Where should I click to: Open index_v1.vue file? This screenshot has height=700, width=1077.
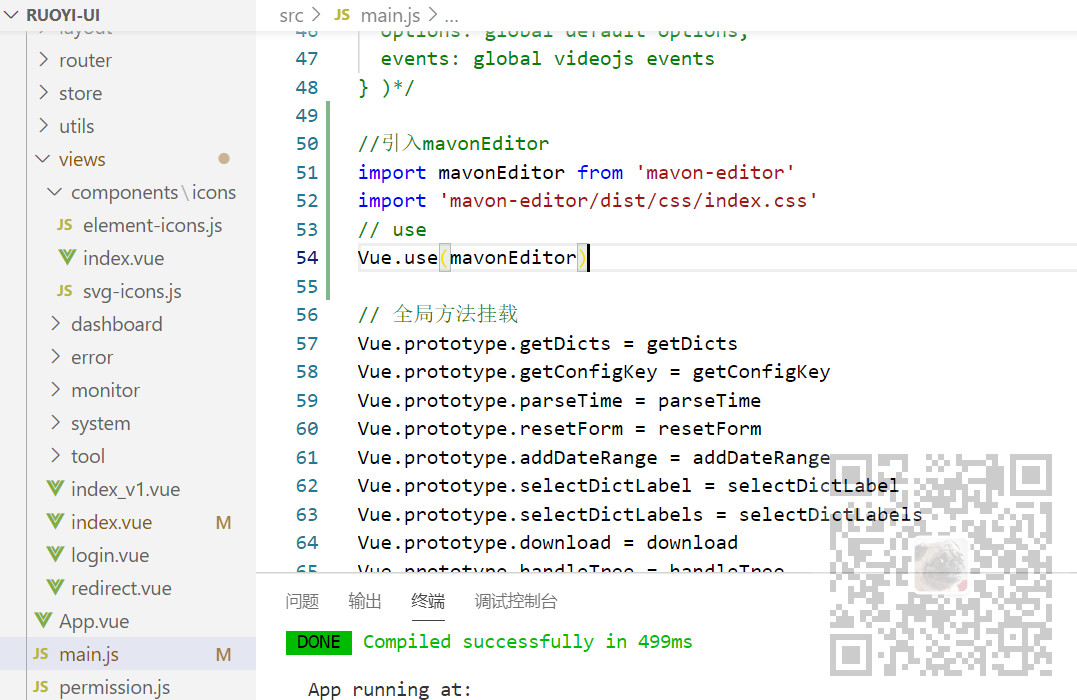click(126, 489)
